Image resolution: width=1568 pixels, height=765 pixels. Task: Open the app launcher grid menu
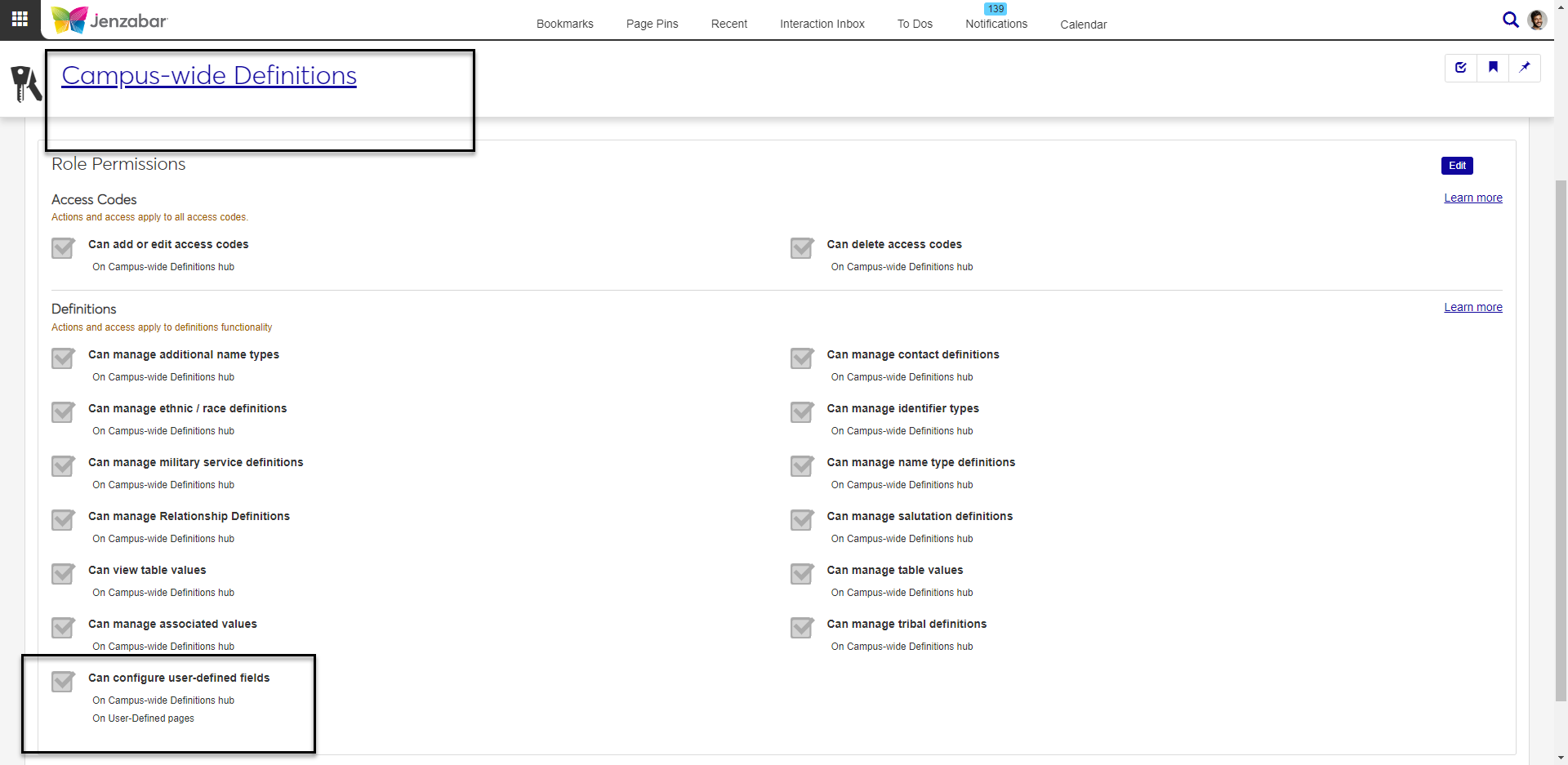pyautogui.click(x=20, y=19)
